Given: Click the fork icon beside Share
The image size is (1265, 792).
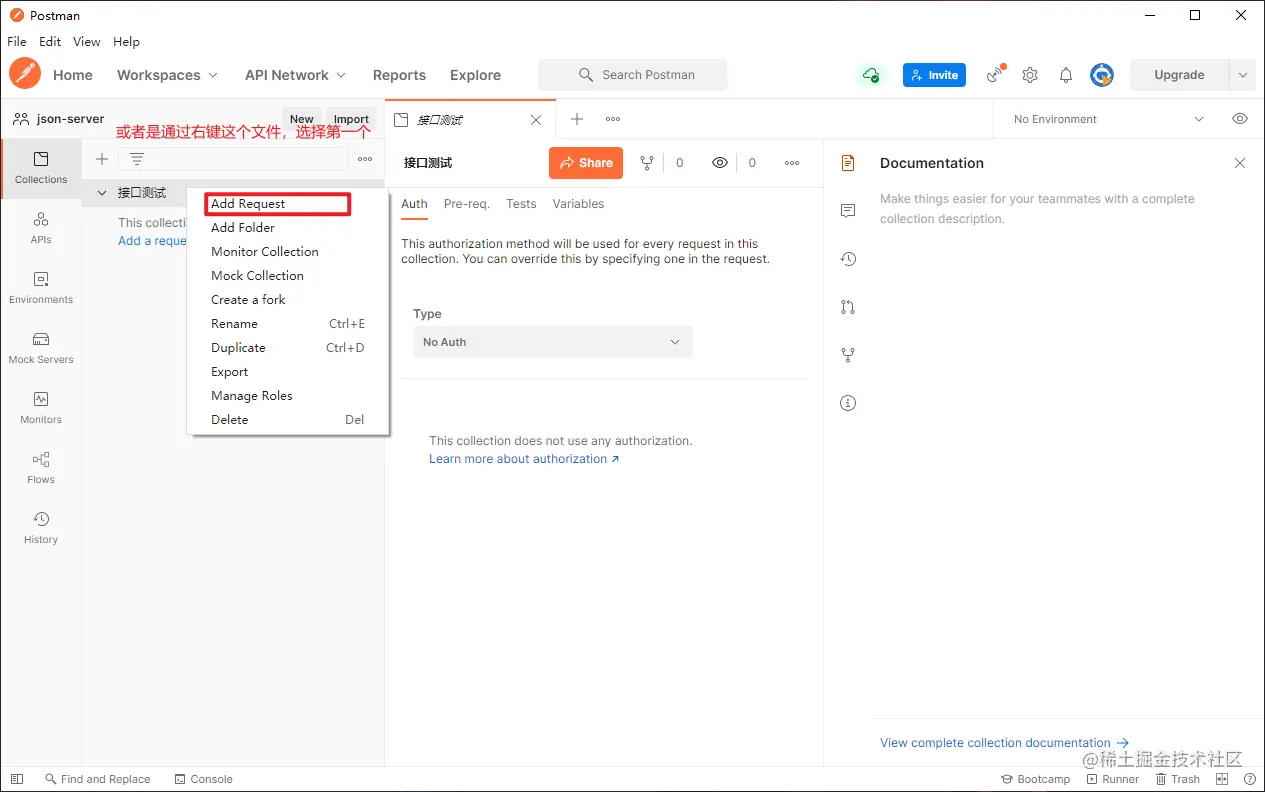Looking at the screenshot, I should click(647, 163).
